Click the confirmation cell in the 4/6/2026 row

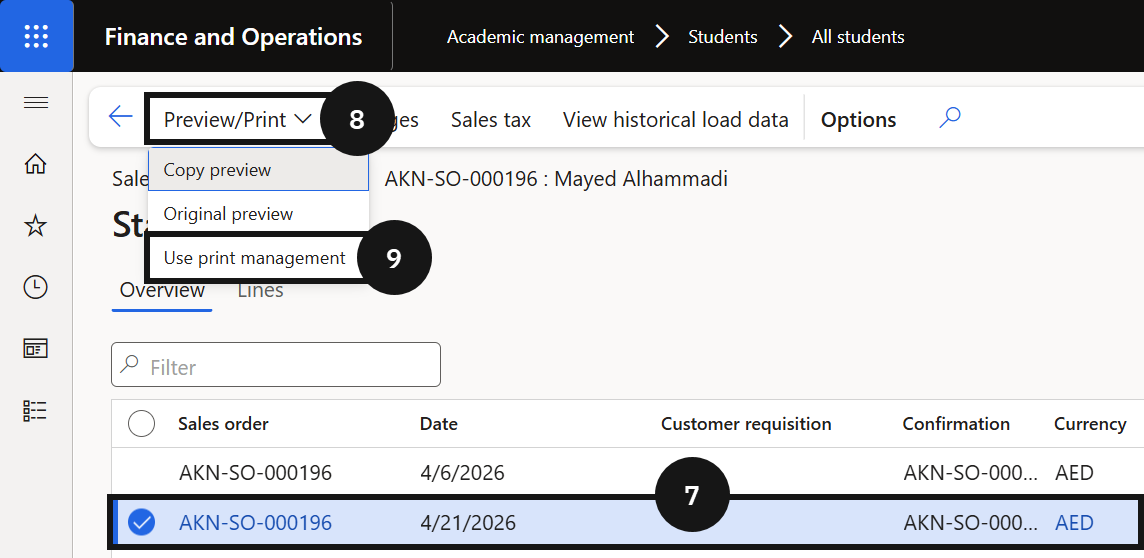pos(970,473)
